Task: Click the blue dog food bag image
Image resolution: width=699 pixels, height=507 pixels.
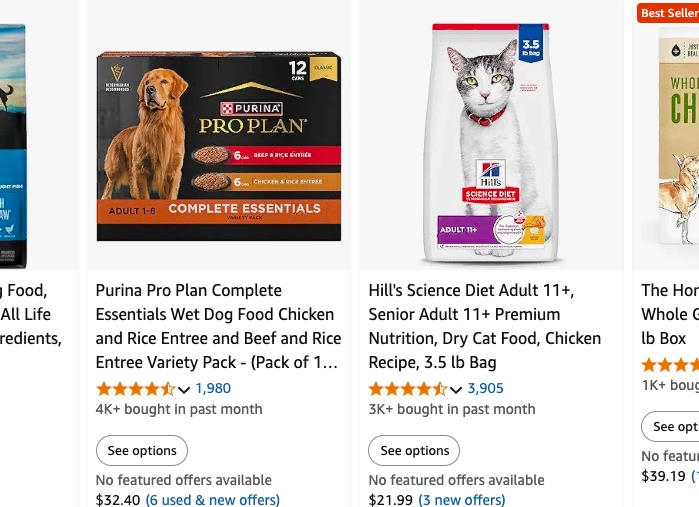Action: (13, 146)
